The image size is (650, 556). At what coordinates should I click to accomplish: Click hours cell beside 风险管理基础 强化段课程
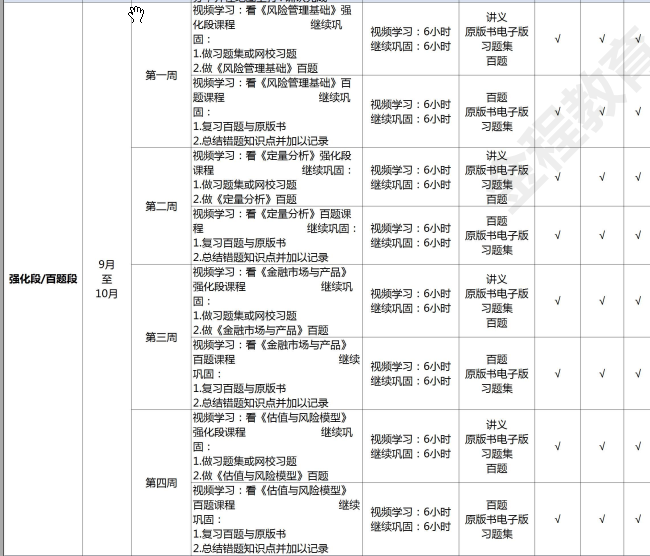coord(410,39)
